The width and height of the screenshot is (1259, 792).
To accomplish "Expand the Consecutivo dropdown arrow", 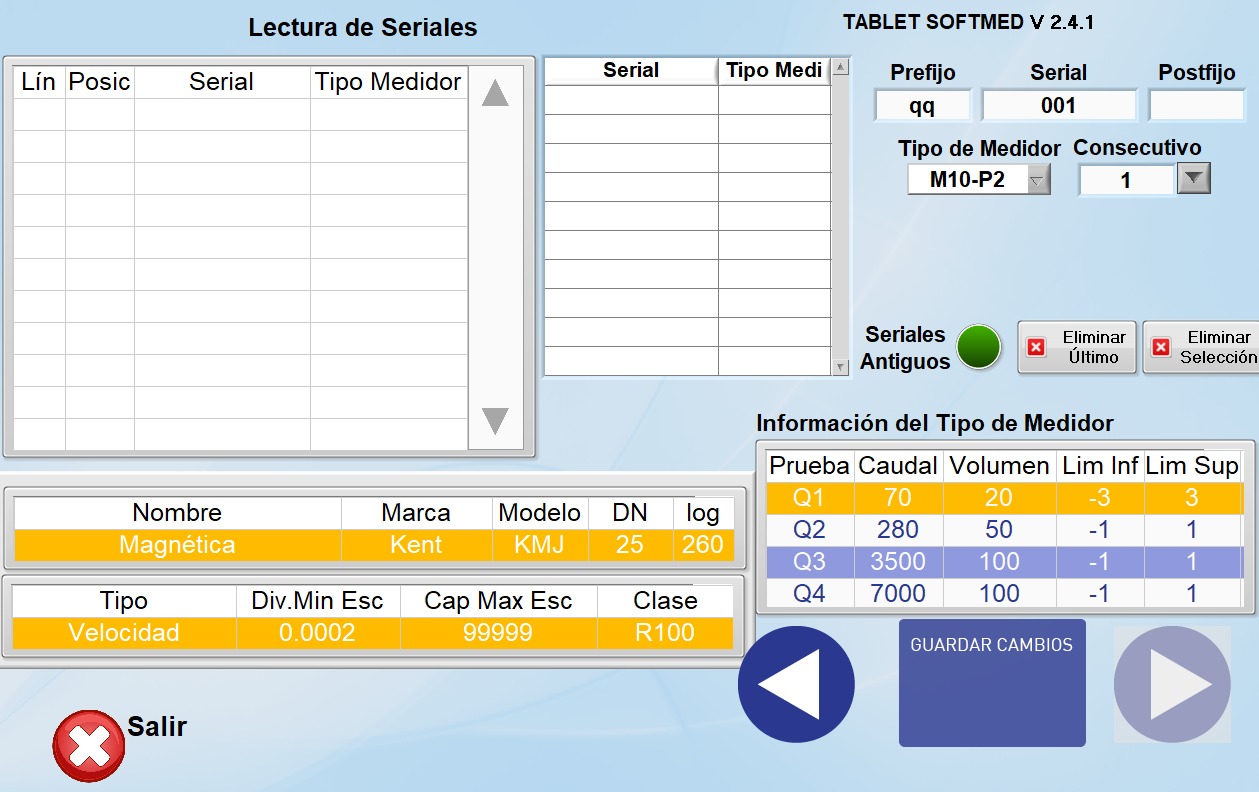I will 1194,179.
